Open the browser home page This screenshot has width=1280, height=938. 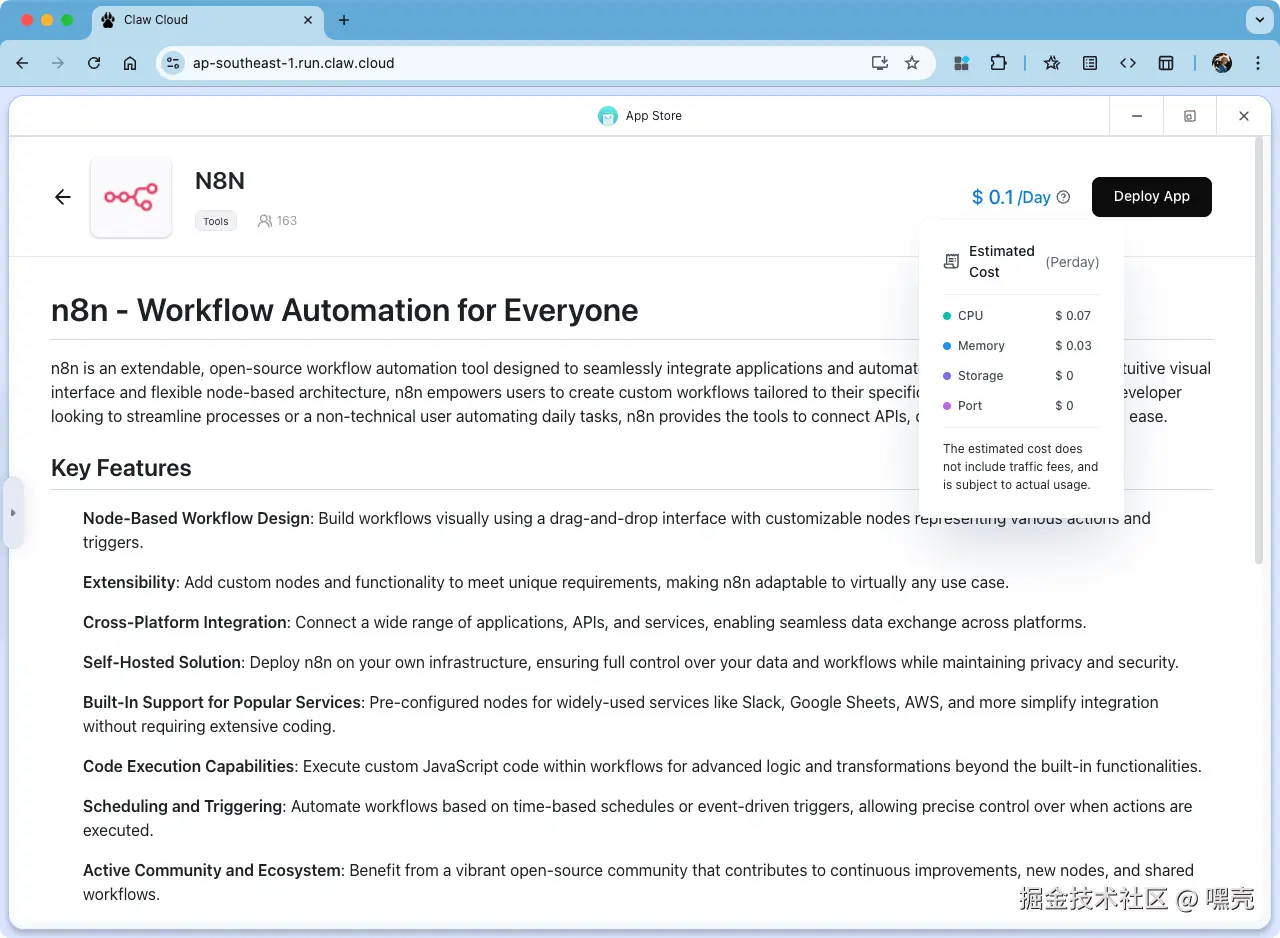coord(130,63)
